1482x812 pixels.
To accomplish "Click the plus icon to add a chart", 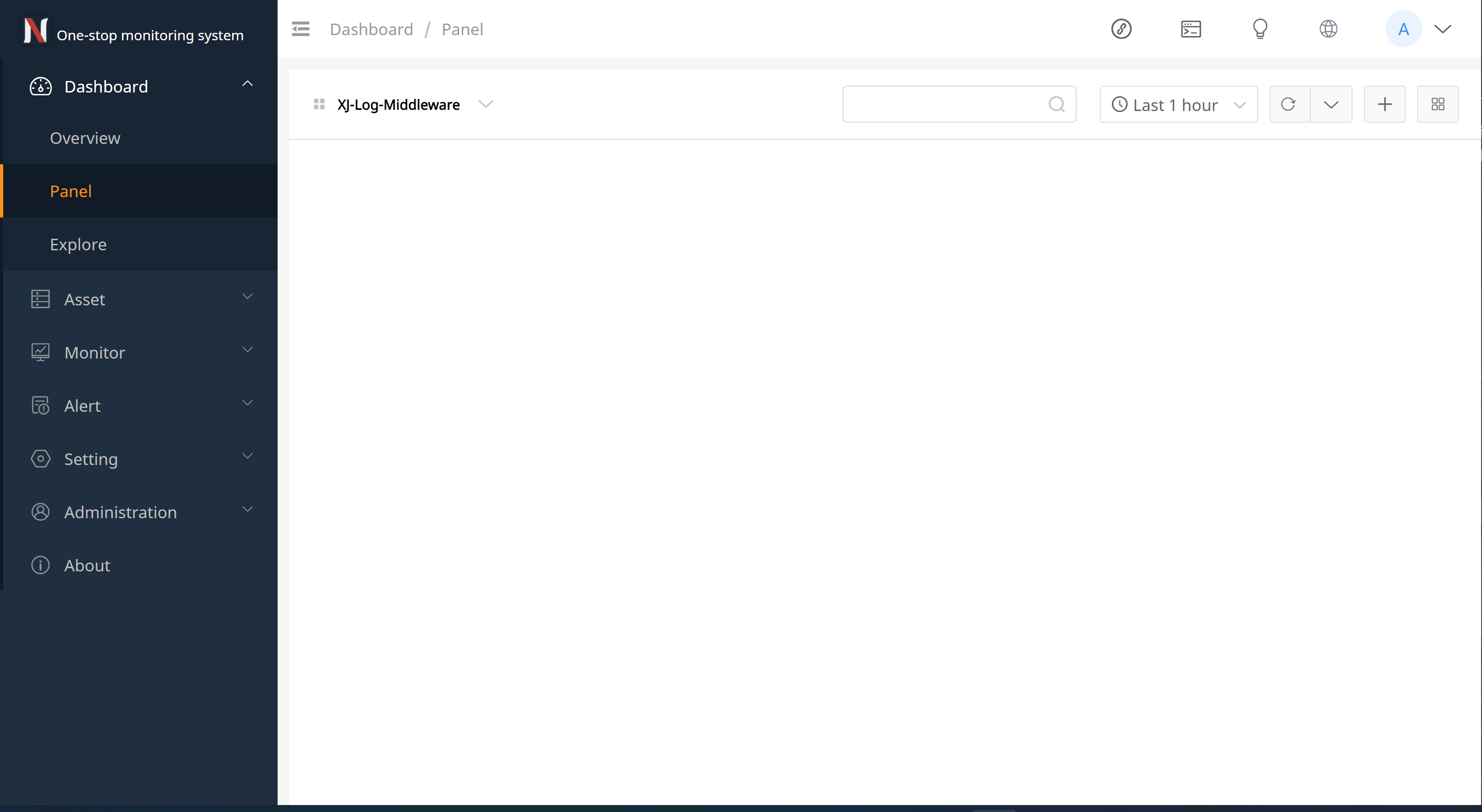I will coord(1384,104).
